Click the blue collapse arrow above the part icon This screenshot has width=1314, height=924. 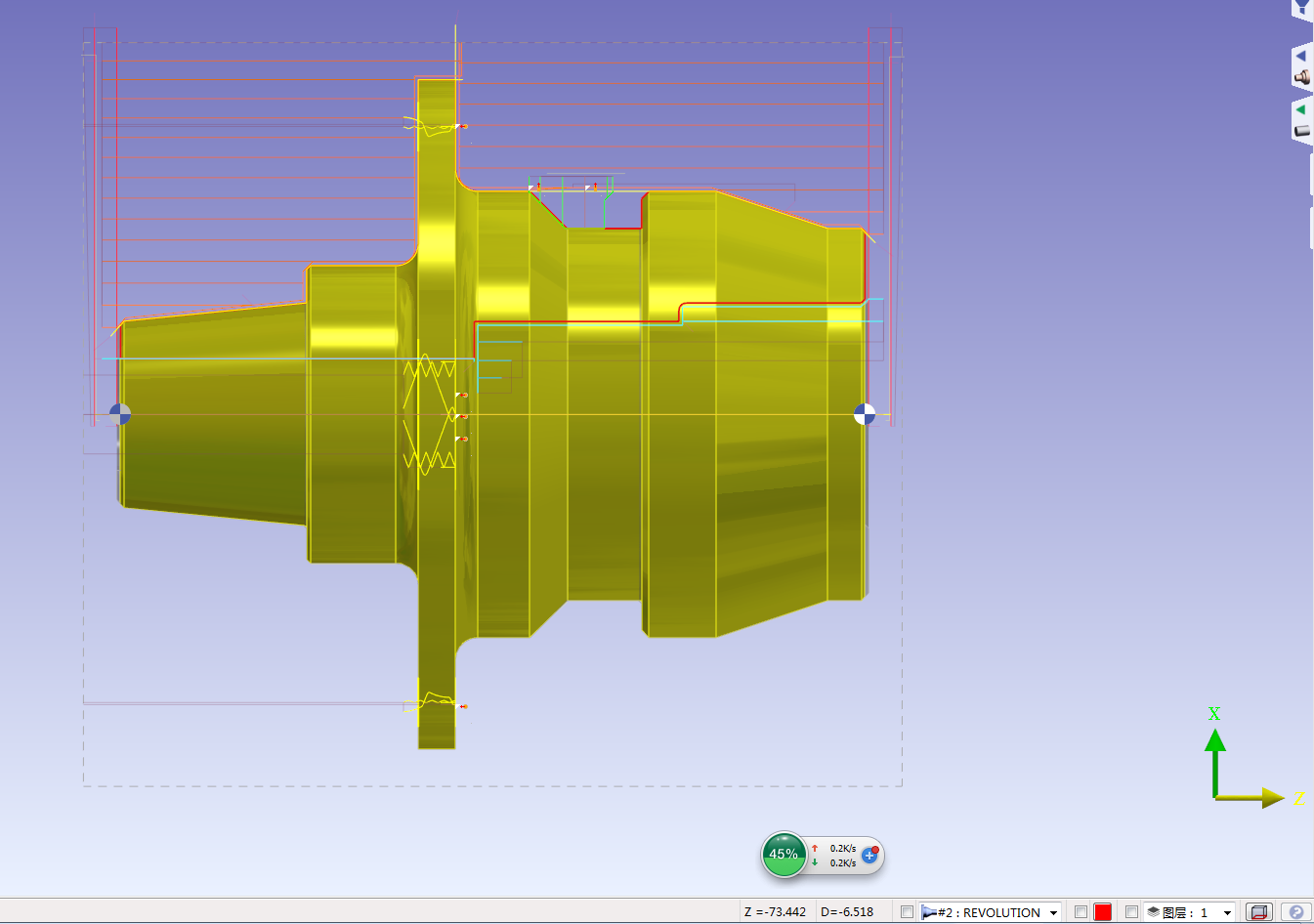[x=1300, y=56]
